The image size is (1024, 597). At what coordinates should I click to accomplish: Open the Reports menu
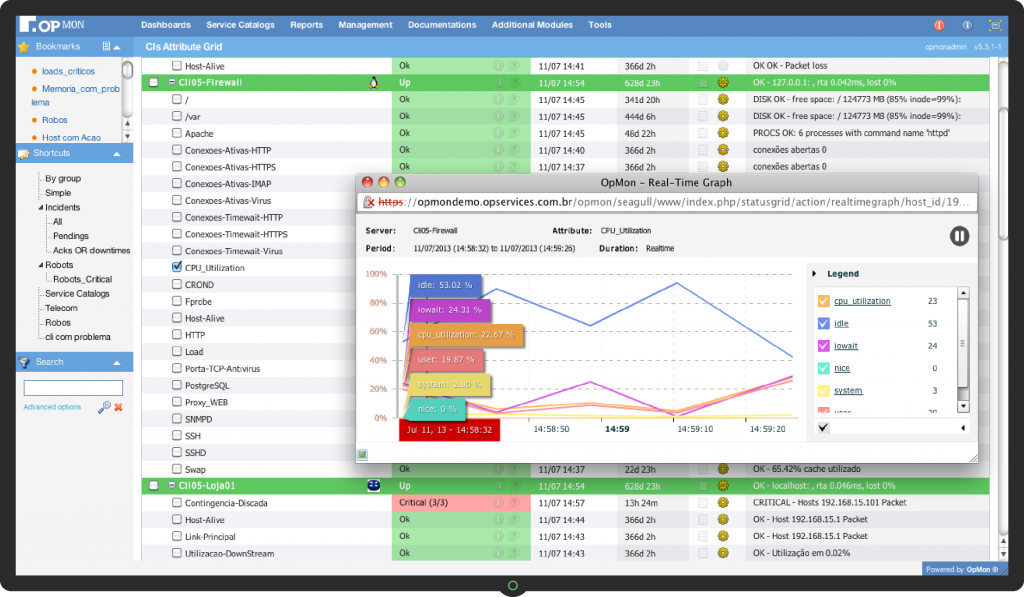click(x=306, y=25)
